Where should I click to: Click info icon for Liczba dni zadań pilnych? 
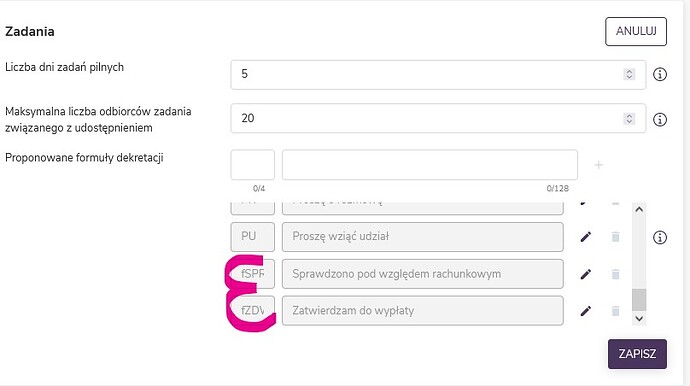(x=659, y=74)
